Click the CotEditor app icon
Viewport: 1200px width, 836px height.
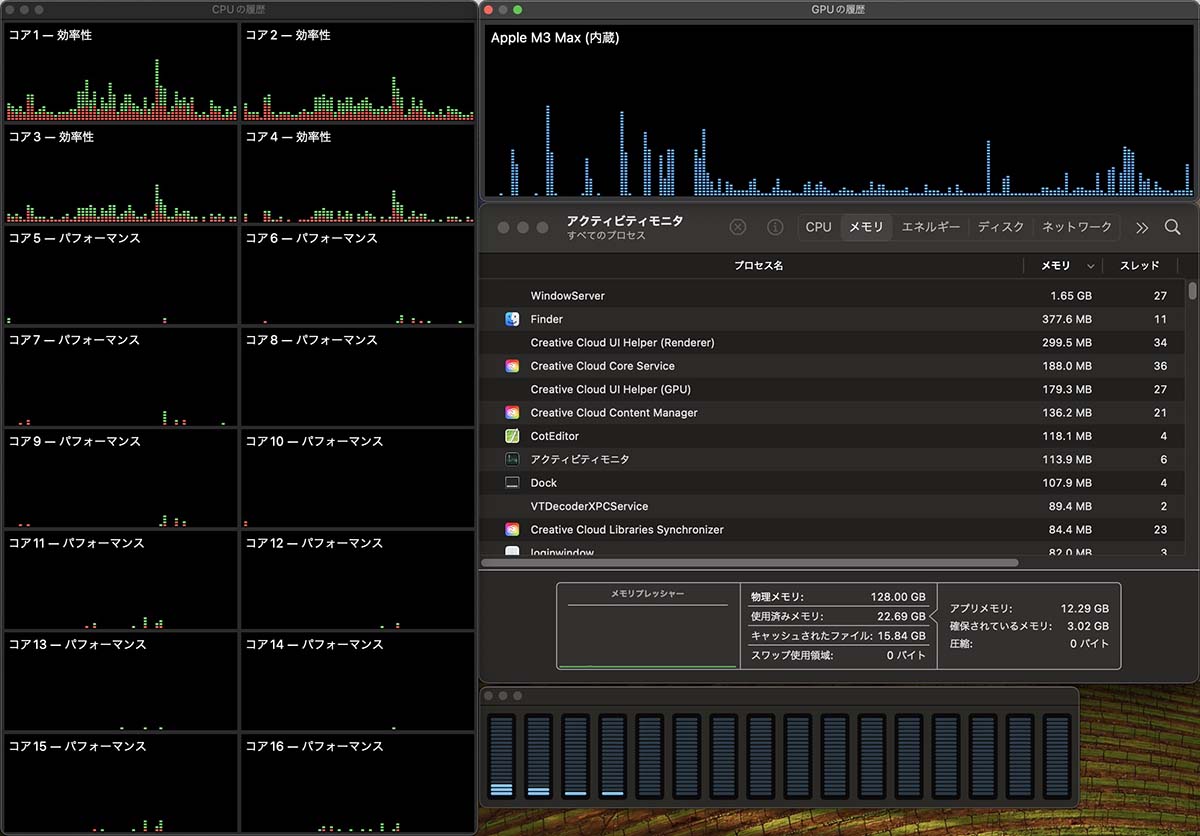[x=512, y=436]
